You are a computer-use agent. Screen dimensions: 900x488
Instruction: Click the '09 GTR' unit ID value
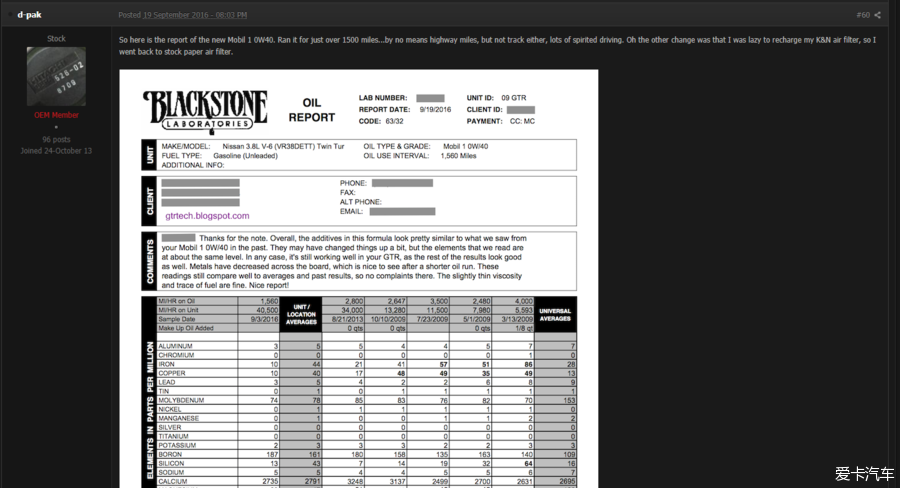coord(514,98)
